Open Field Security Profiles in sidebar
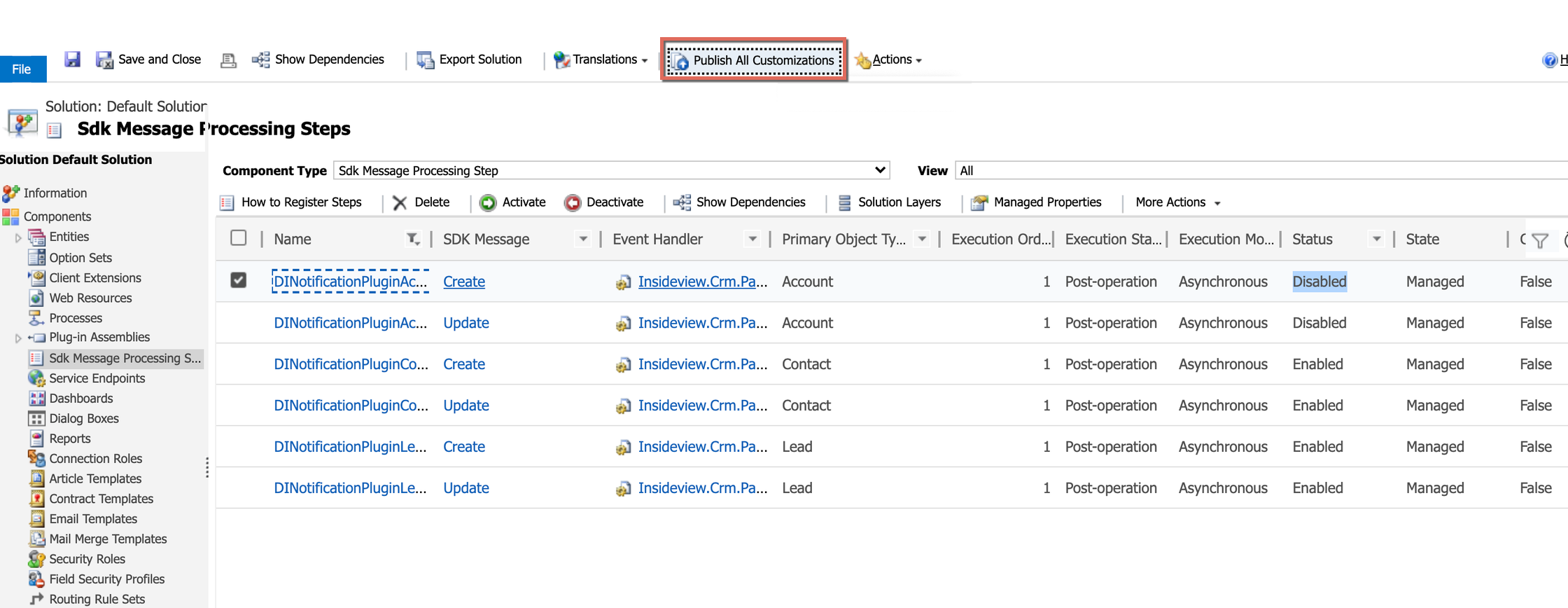Image resolution: width=1568 pixels, height=608 pixels. point(107,579)
